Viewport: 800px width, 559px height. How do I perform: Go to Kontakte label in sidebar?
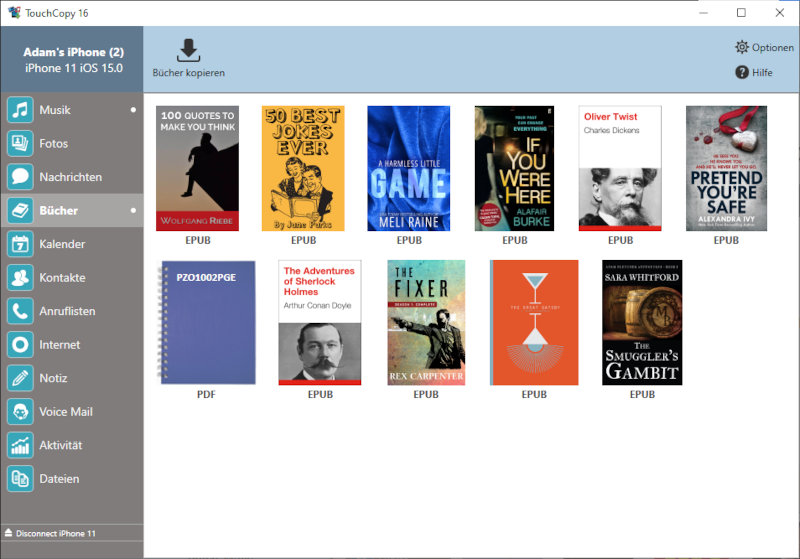[62, 277]
